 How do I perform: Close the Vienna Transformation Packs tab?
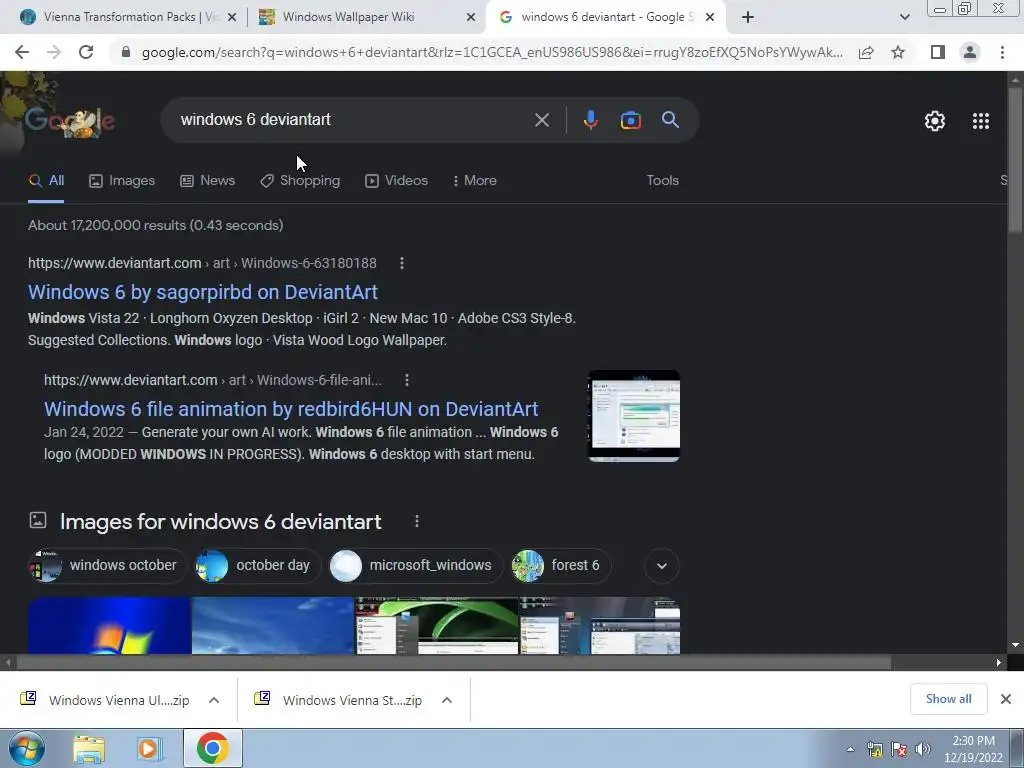coord(232,18)
